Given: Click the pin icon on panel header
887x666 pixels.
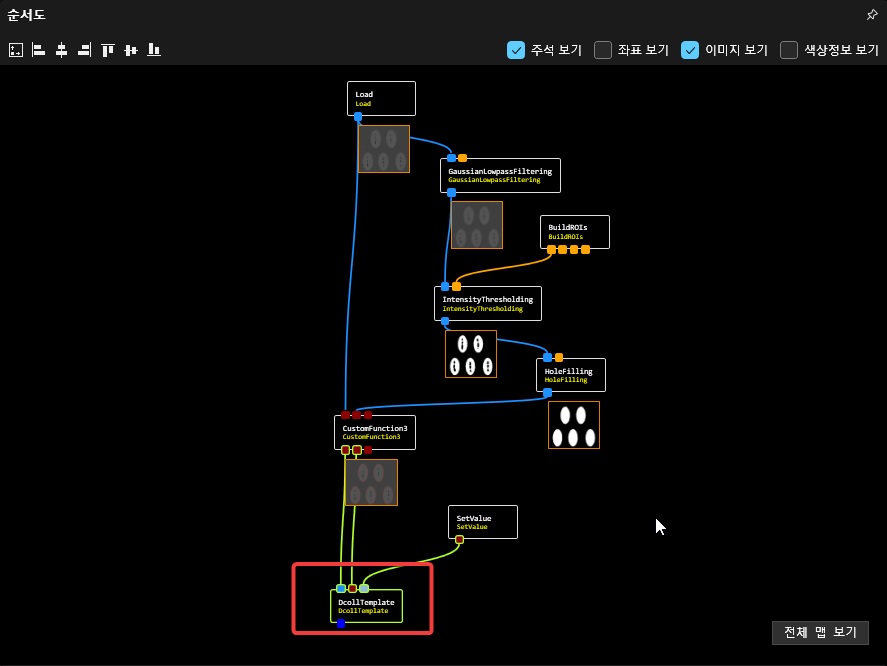Looking at the screenshot, I should pos(871,15).
